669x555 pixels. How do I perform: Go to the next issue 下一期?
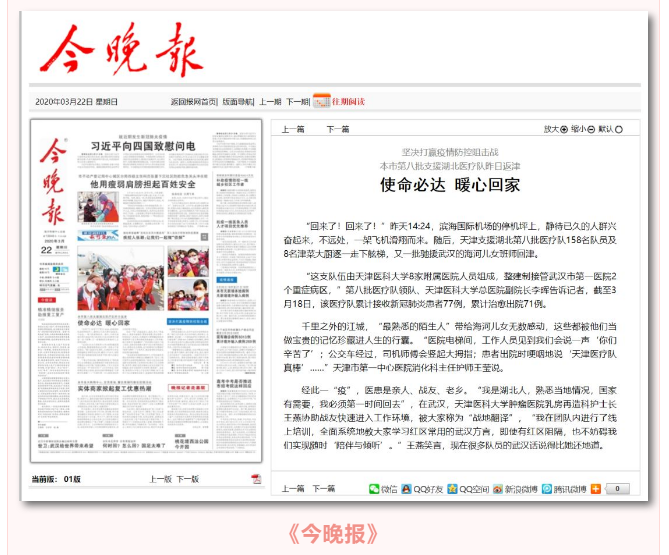click(x=297, y=102)
